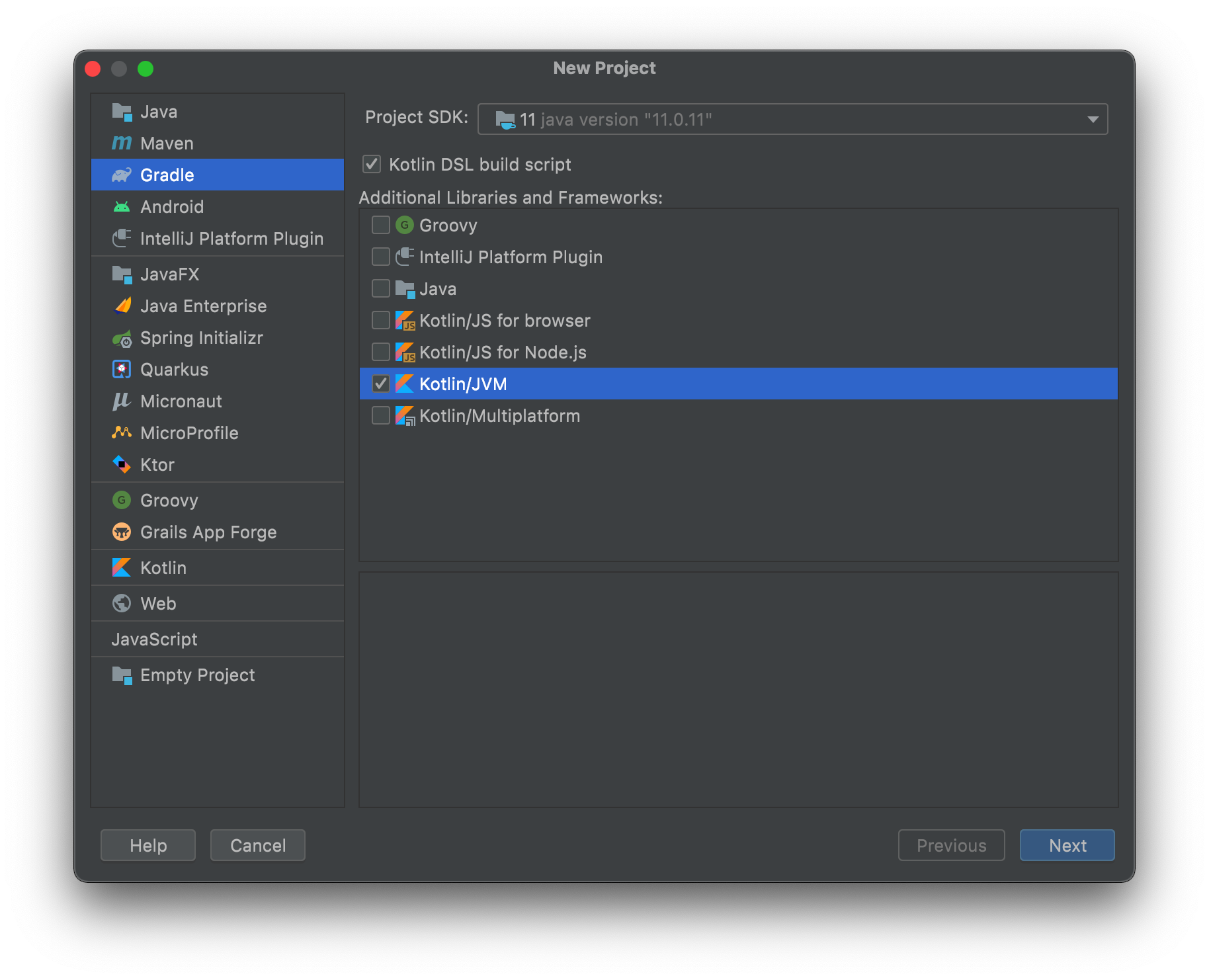The height and width of the screenshot is (980, 1209).
Task: Check the Java framework checkbox
Action: click(381, 288)
